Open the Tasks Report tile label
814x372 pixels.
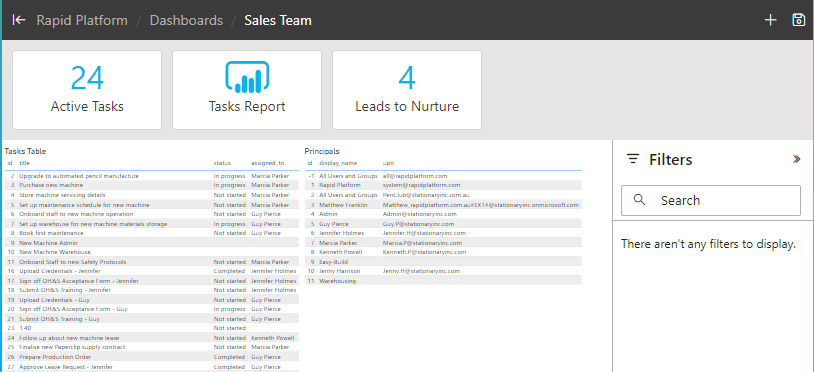[247, 106]
